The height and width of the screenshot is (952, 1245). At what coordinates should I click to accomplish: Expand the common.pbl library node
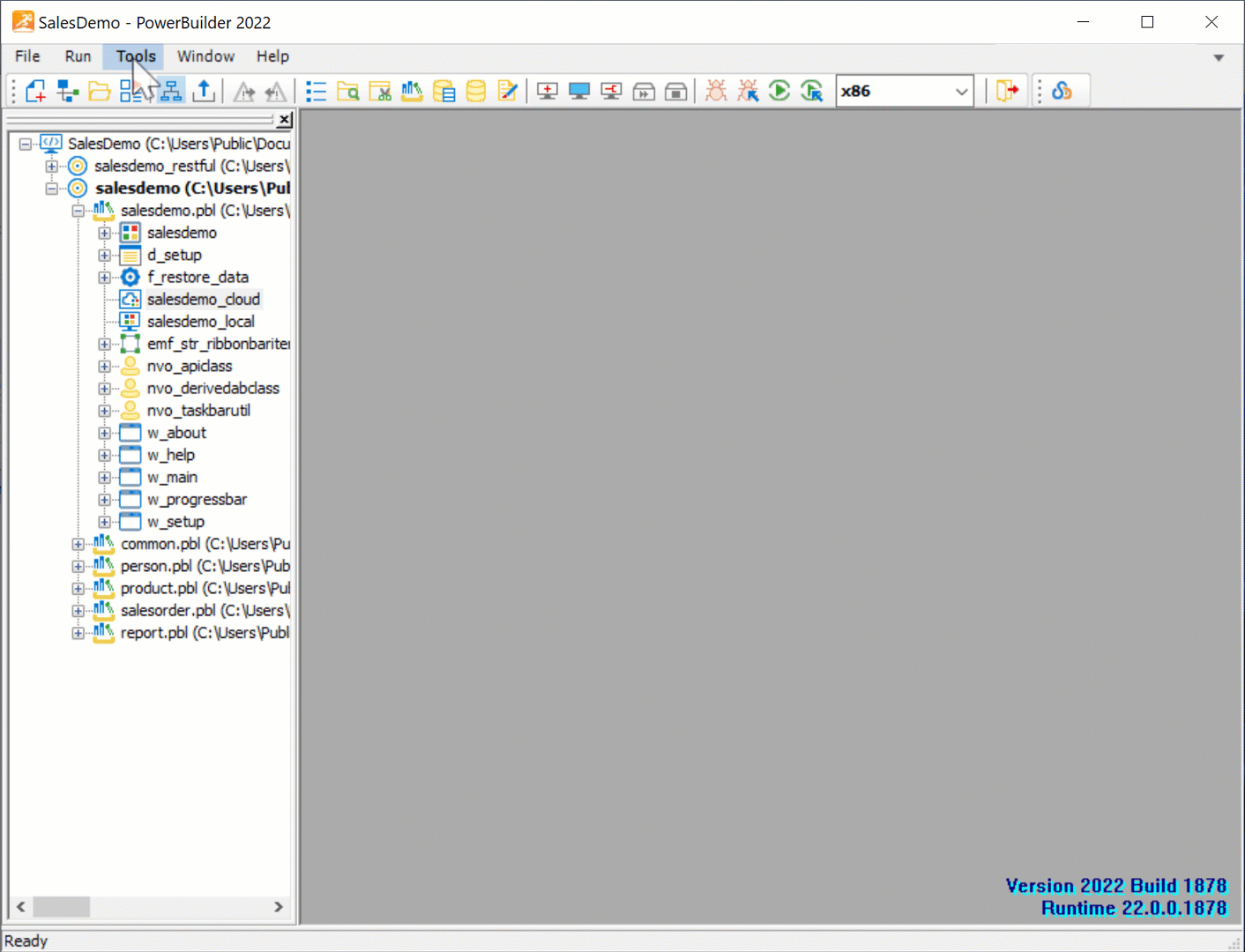[x=78, y=544]
